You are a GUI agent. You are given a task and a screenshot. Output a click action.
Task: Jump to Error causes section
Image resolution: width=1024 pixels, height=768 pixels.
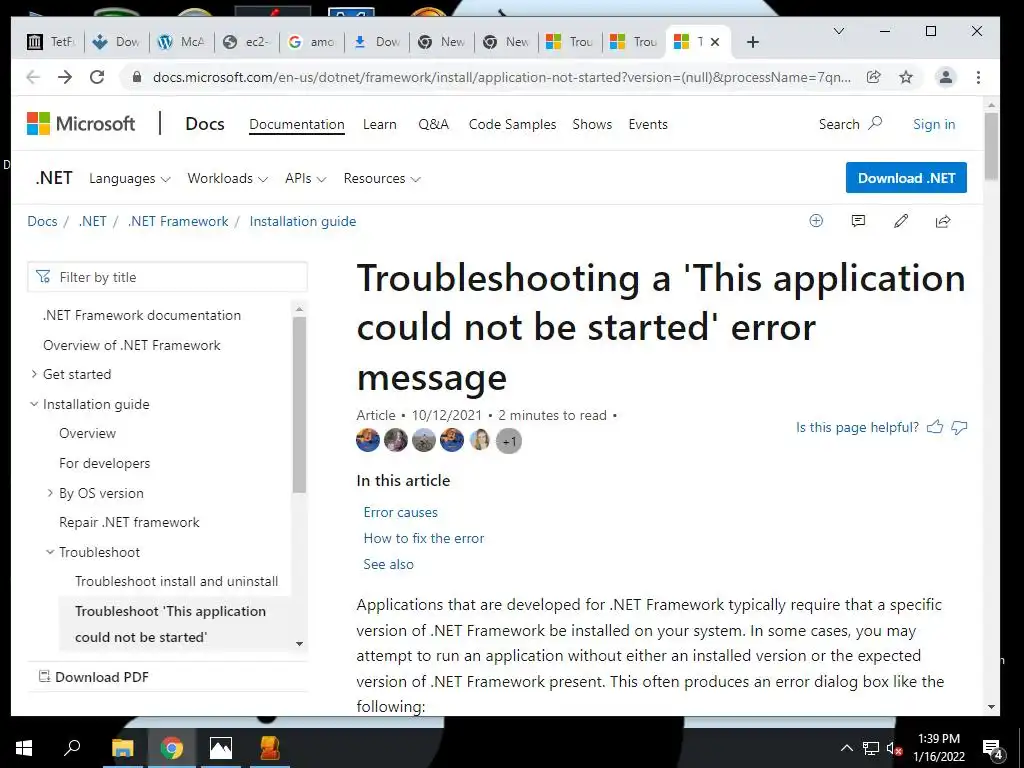(x=400, y=512)
